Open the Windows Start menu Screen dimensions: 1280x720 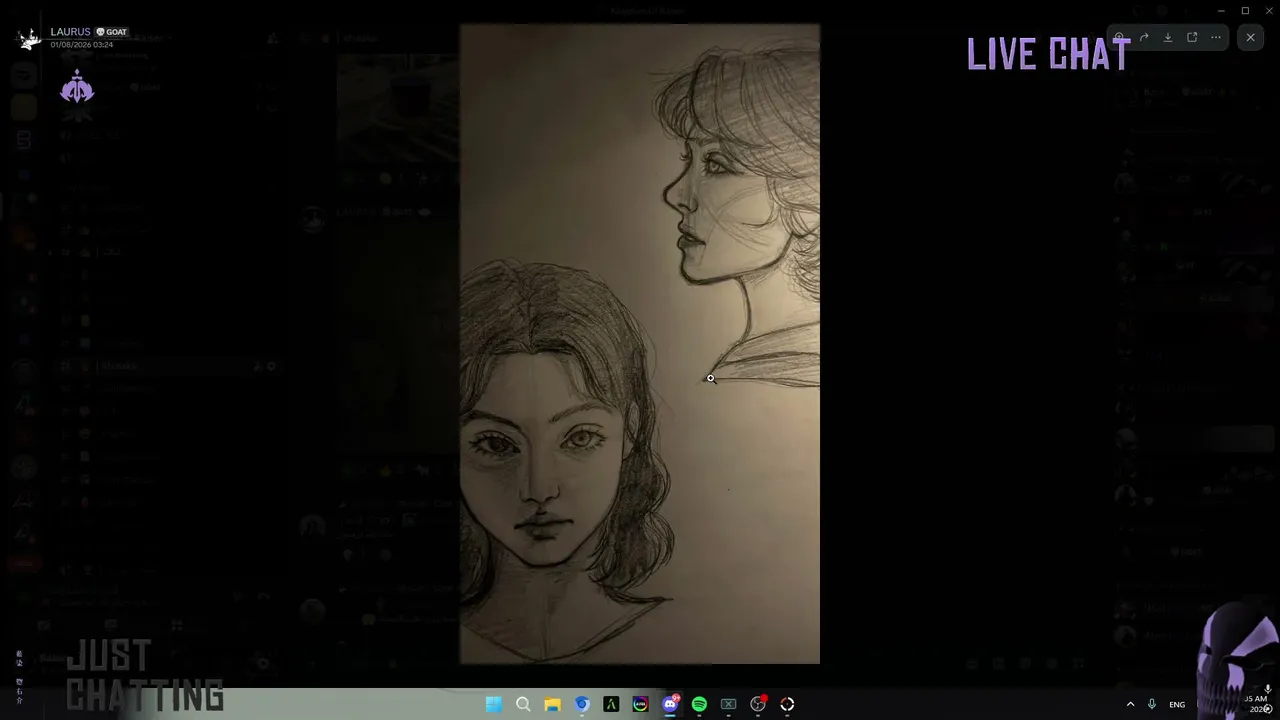[494, 704]
